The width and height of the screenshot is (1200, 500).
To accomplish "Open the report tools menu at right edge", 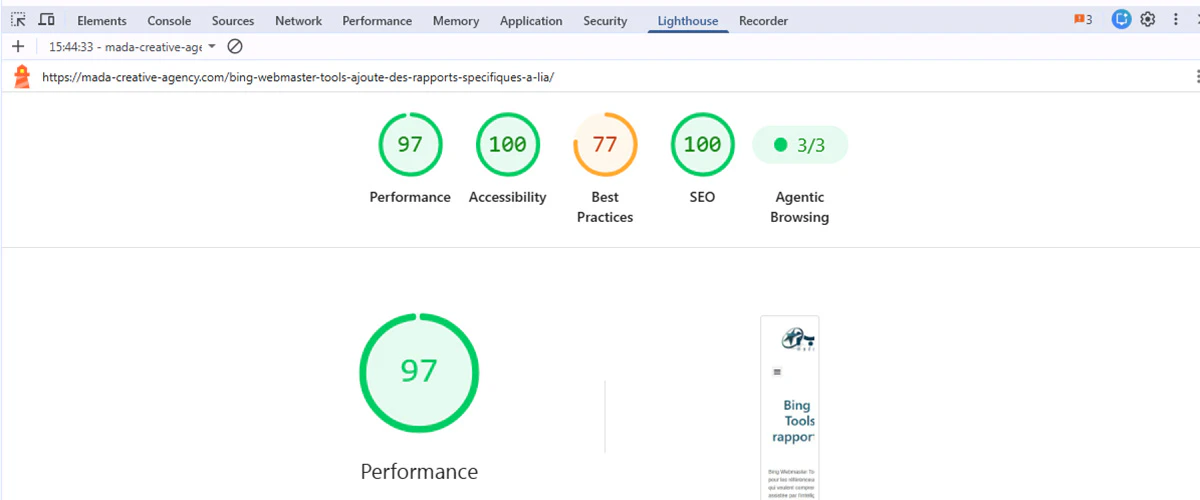I will (1195, 77).
